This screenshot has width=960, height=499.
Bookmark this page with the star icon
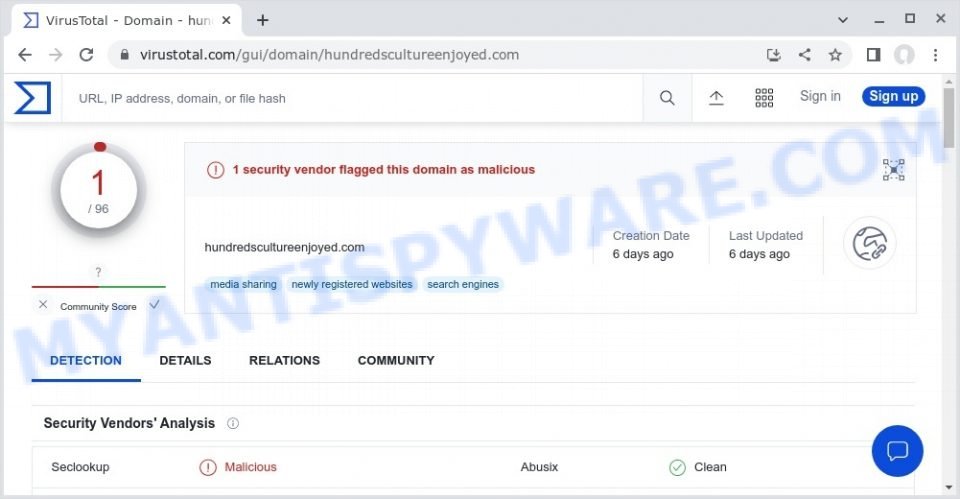(834, 55)
